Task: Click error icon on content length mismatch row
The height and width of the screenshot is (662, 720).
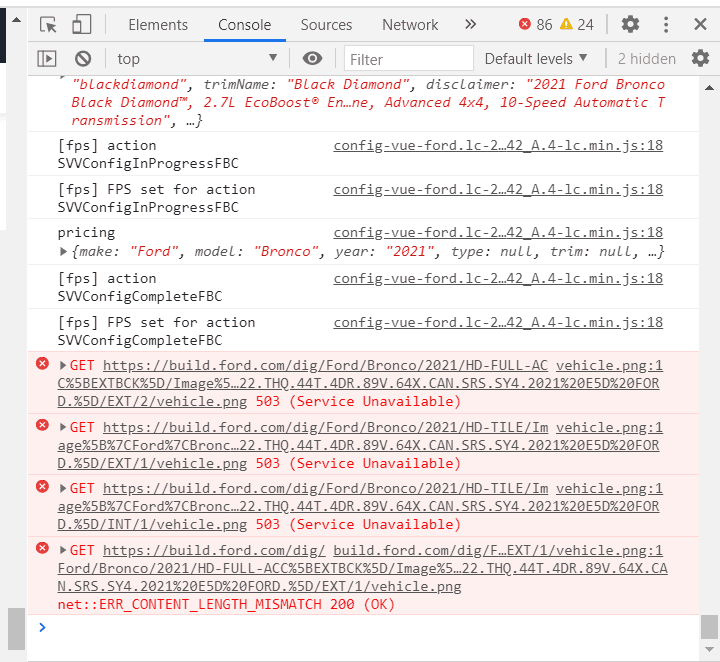Action: 42,548
